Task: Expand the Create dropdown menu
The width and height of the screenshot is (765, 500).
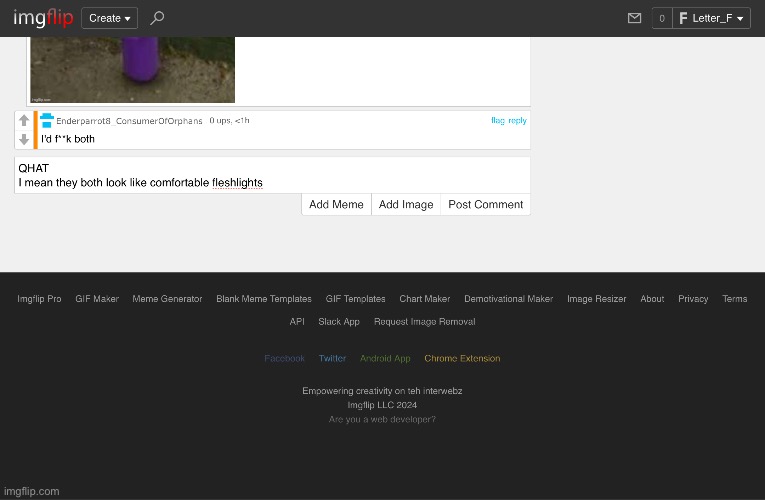Action: [x=109, y=18]
